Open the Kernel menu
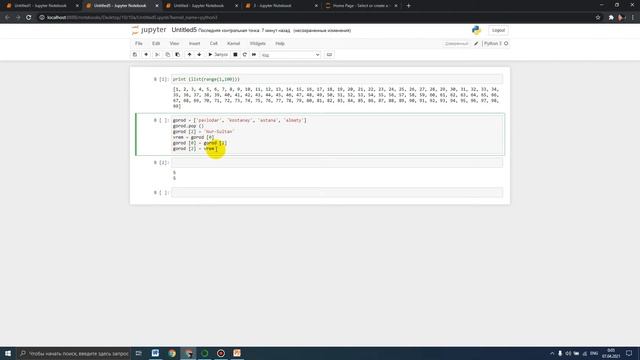The image size is (640, 360). 233,43
